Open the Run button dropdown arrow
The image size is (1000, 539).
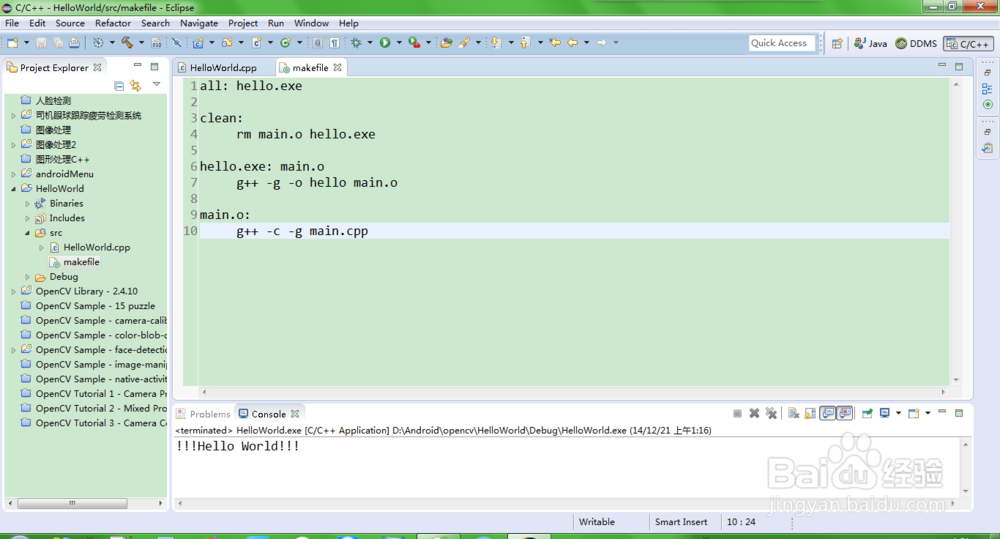(399, 43)
